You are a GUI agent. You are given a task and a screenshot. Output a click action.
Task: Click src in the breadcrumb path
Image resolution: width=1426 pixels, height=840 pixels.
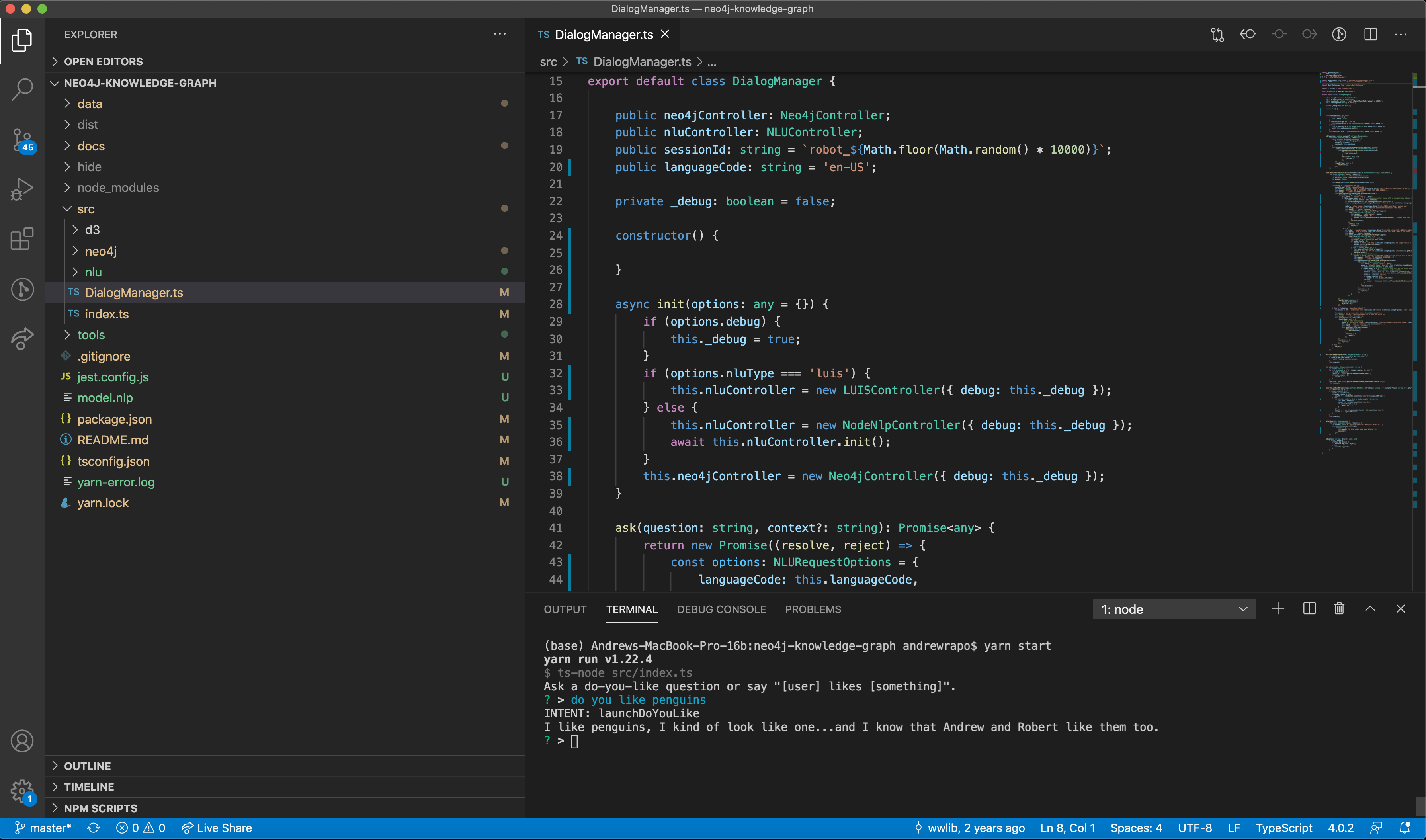point(548,62)
